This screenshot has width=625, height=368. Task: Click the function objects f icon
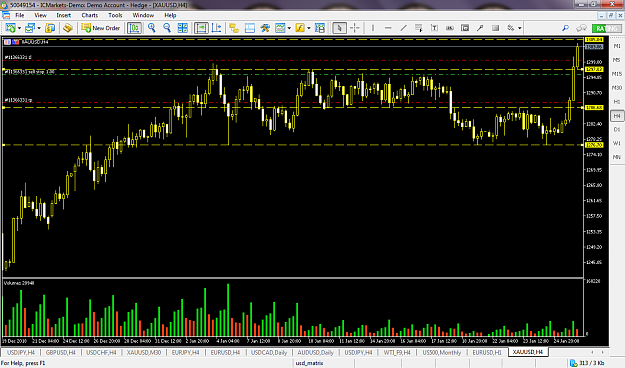300,28
